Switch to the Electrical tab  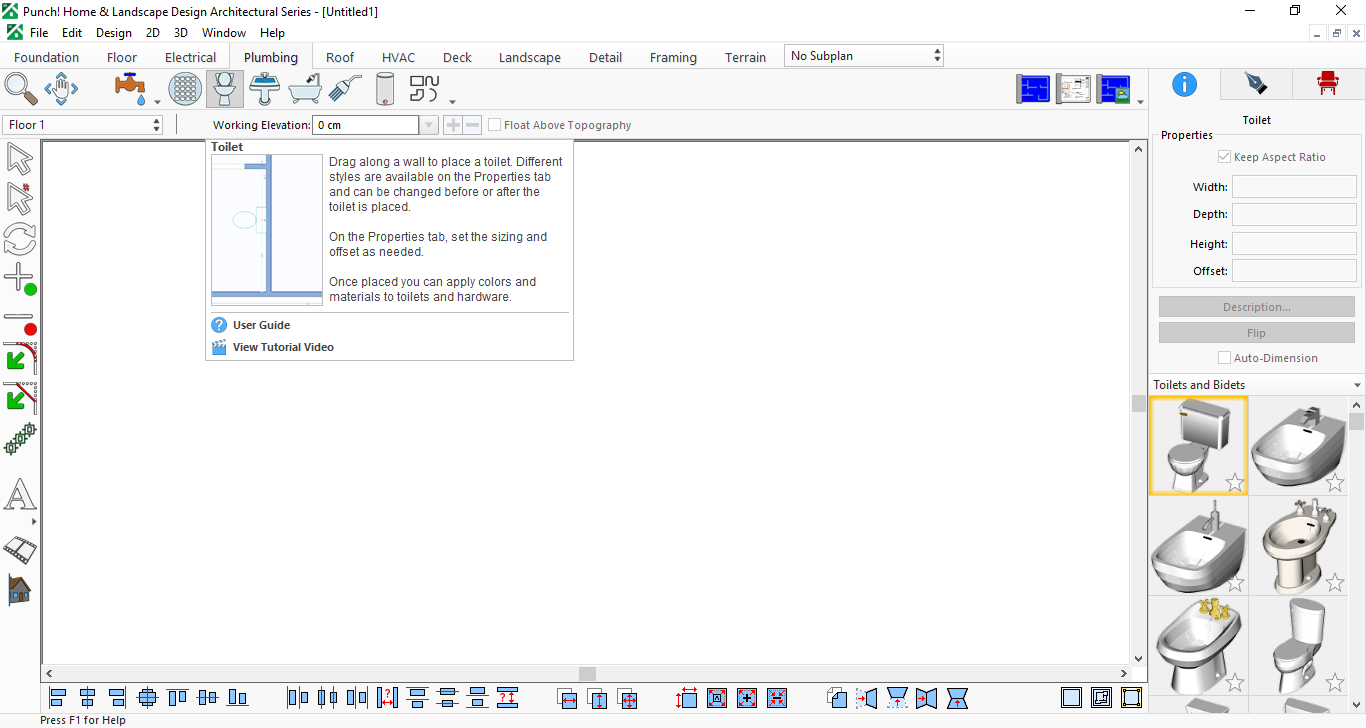190,57
